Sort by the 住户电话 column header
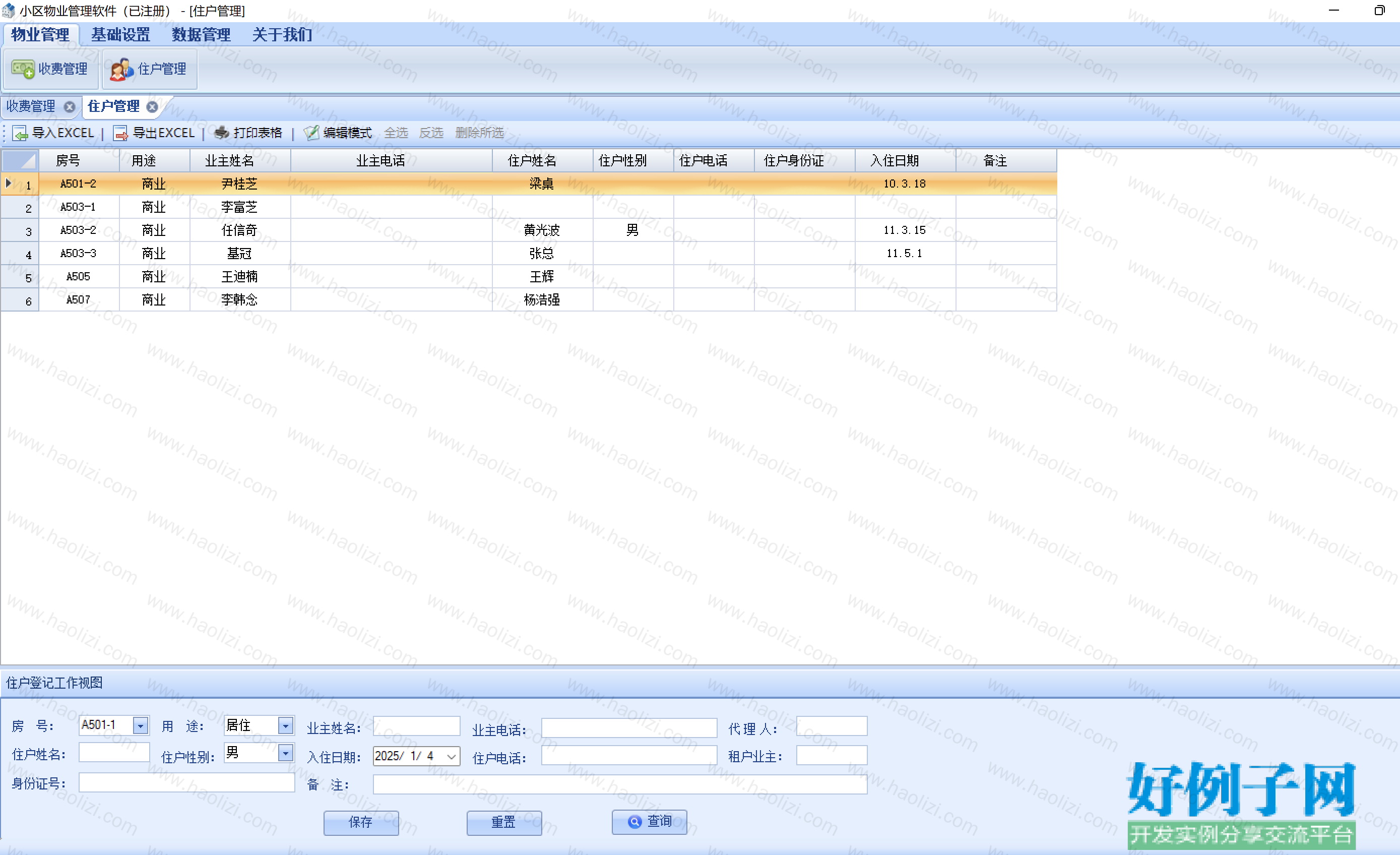 [x=714, y=161]
